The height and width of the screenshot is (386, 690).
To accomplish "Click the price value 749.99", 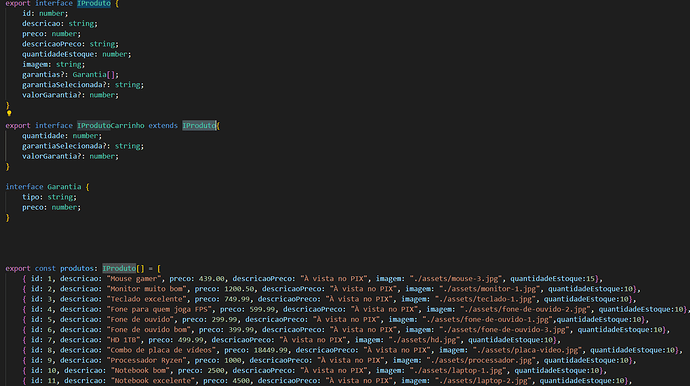I will [237, 299].
